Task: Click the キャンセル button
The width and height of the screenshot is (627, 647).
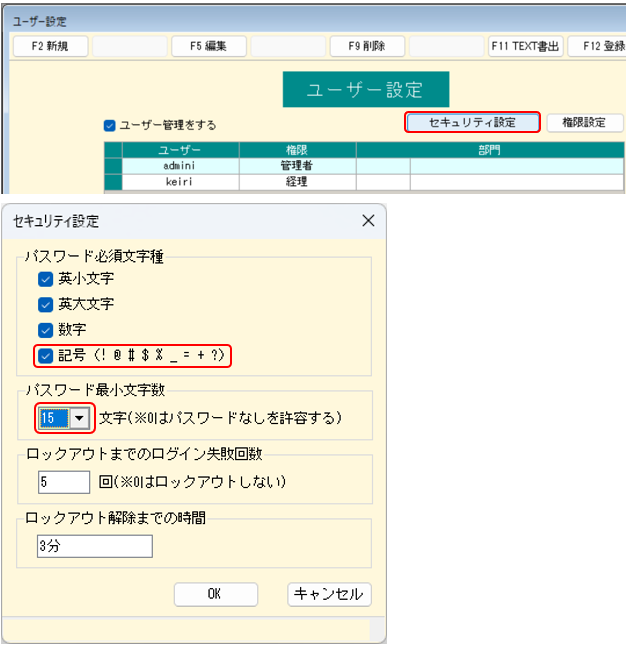Action: click(329, 594)
